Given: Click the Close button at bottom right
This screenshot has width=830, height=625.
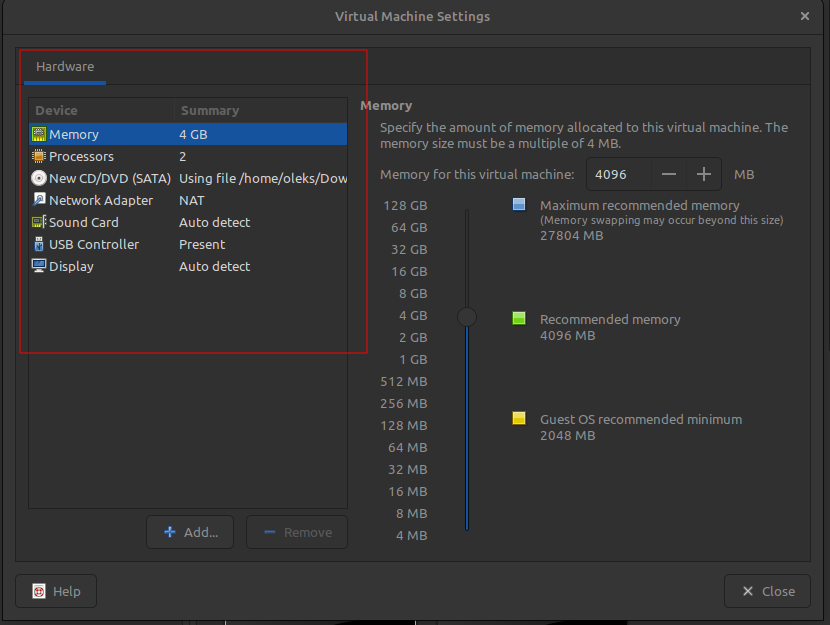Looking at the screenshot, I should [768, 591].
